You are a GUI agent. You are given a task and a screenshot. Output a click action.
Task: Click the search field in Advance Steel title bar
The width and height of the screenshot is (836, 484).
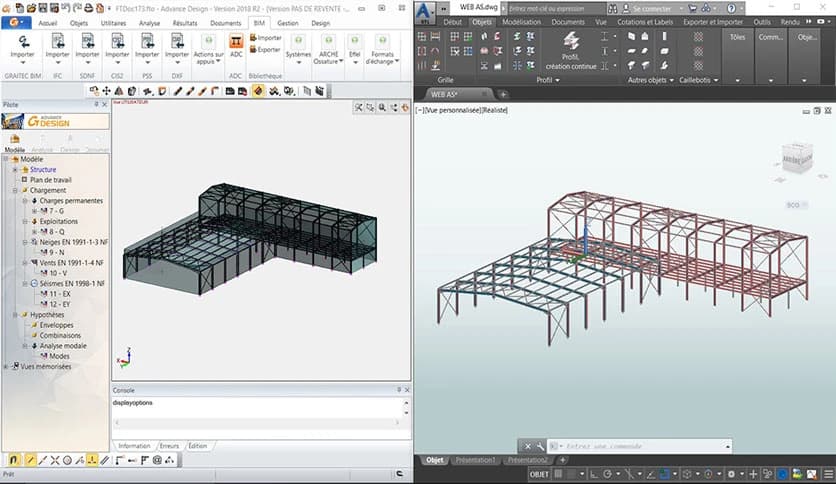pyautogui.click(x=555, y=9)
